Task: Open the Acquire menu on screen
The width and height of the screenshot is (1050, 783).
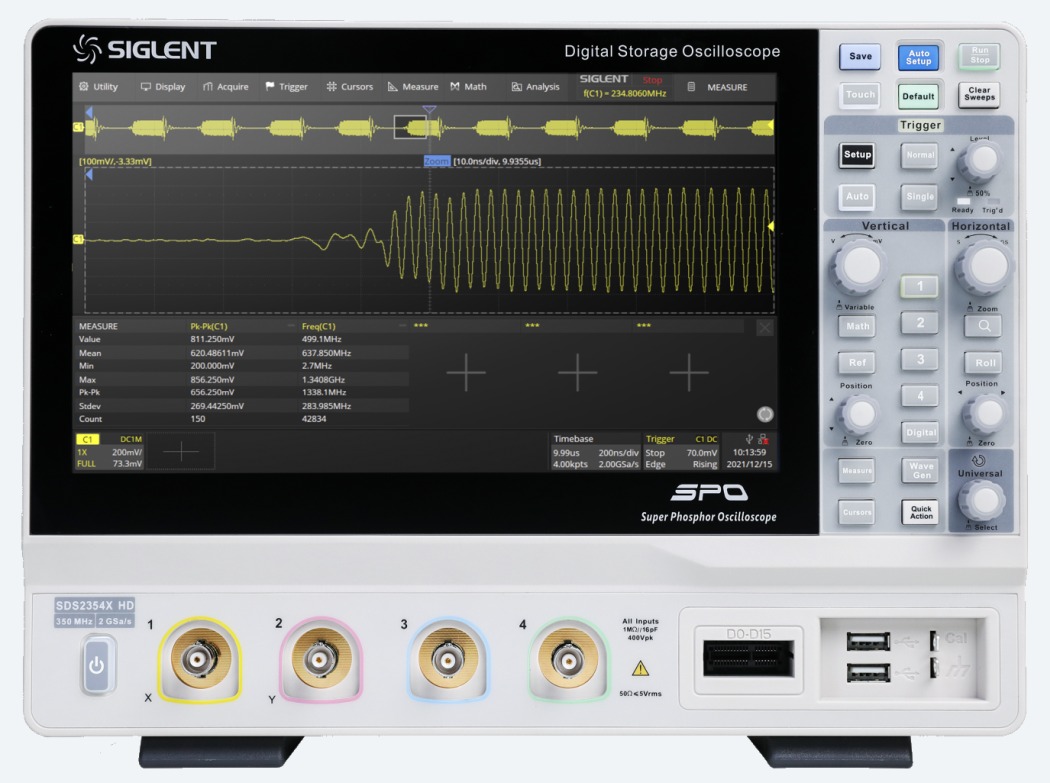Action: click(x=226, y=87)
